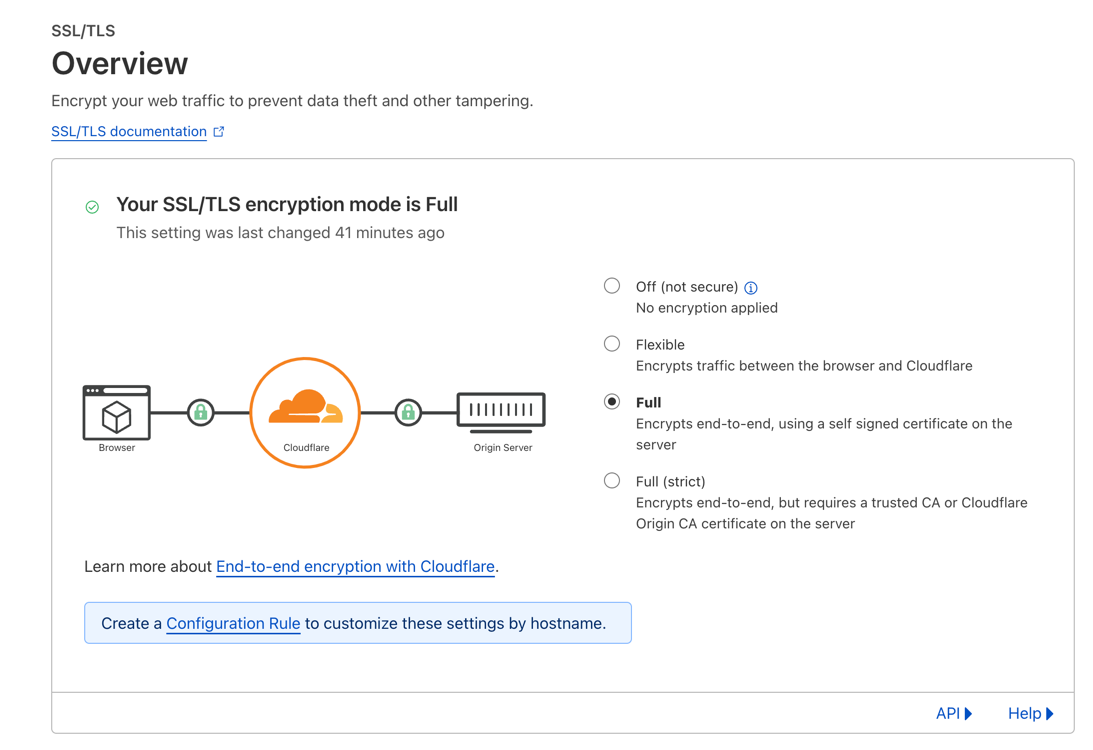This screenshot has width=1093, height=750.
Task: Select the Full (strict) encryption mode
Action: point(611,480)
